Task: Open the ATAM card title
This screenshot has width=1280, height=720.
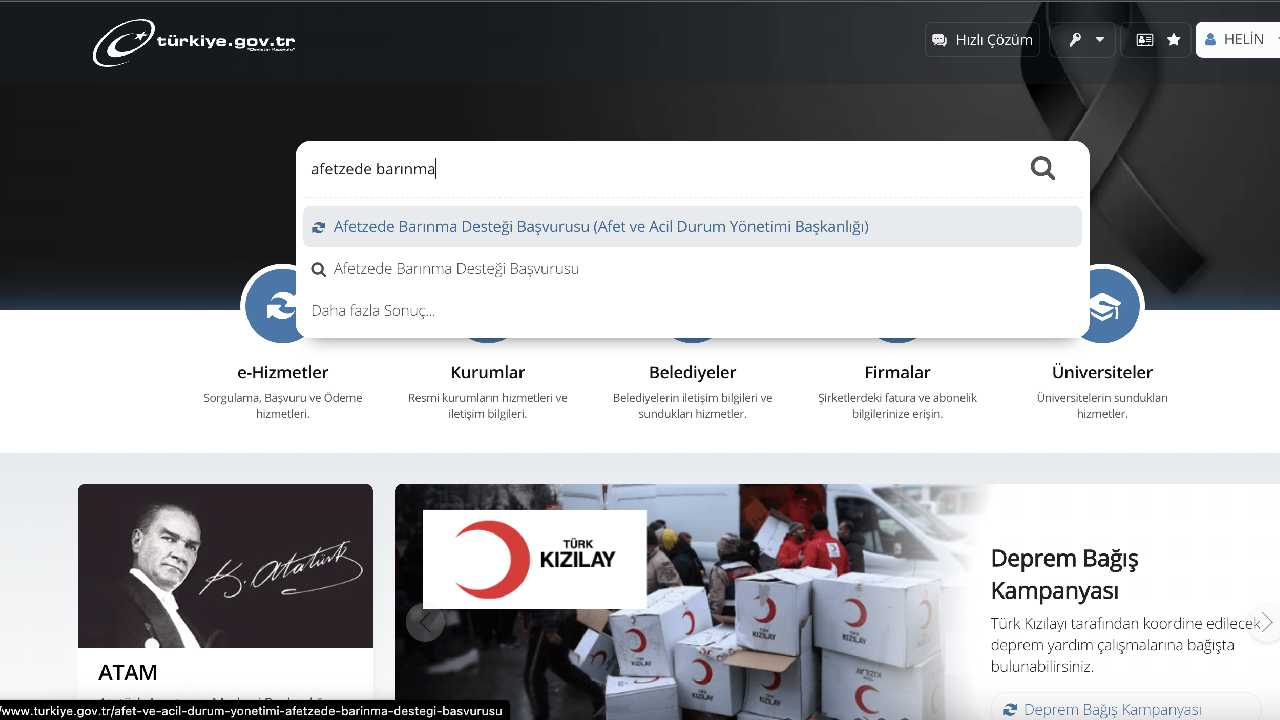Action: (128, 672)
